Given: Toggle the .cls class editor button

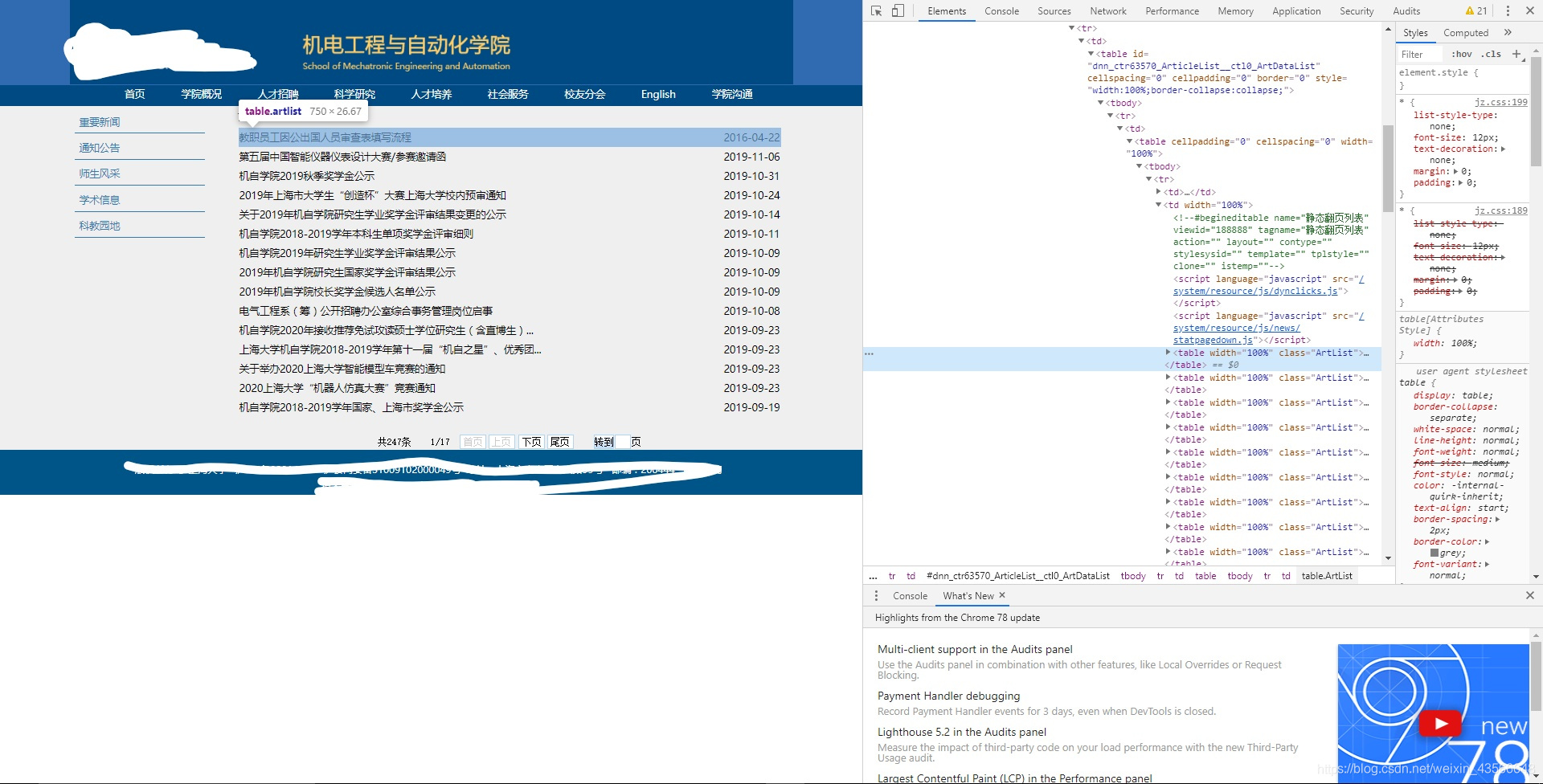Looking at the screenshot, I should [x=1492, y=54].
